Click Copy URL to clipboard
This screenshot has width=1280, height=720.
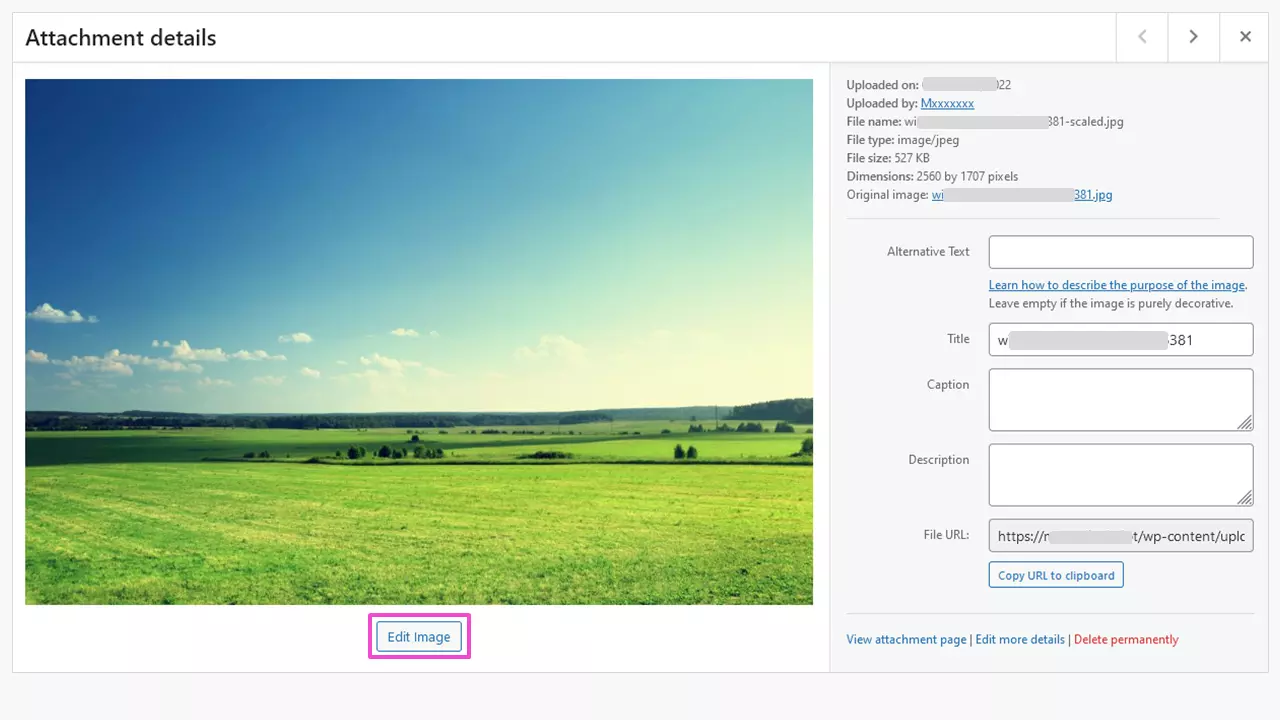[1055, 574]
